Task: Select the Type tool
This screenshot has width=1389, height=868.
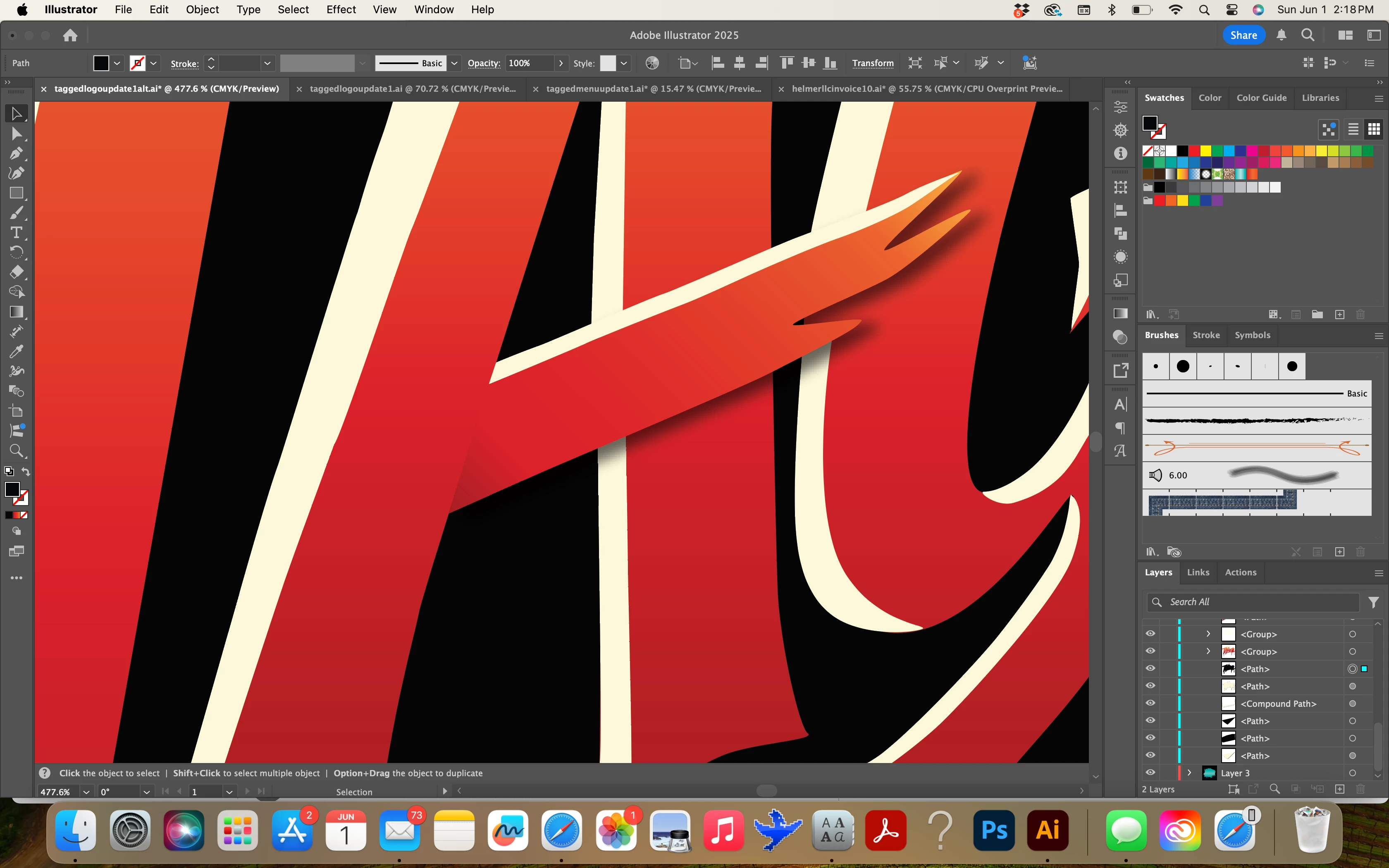Action: pos(16,232)
